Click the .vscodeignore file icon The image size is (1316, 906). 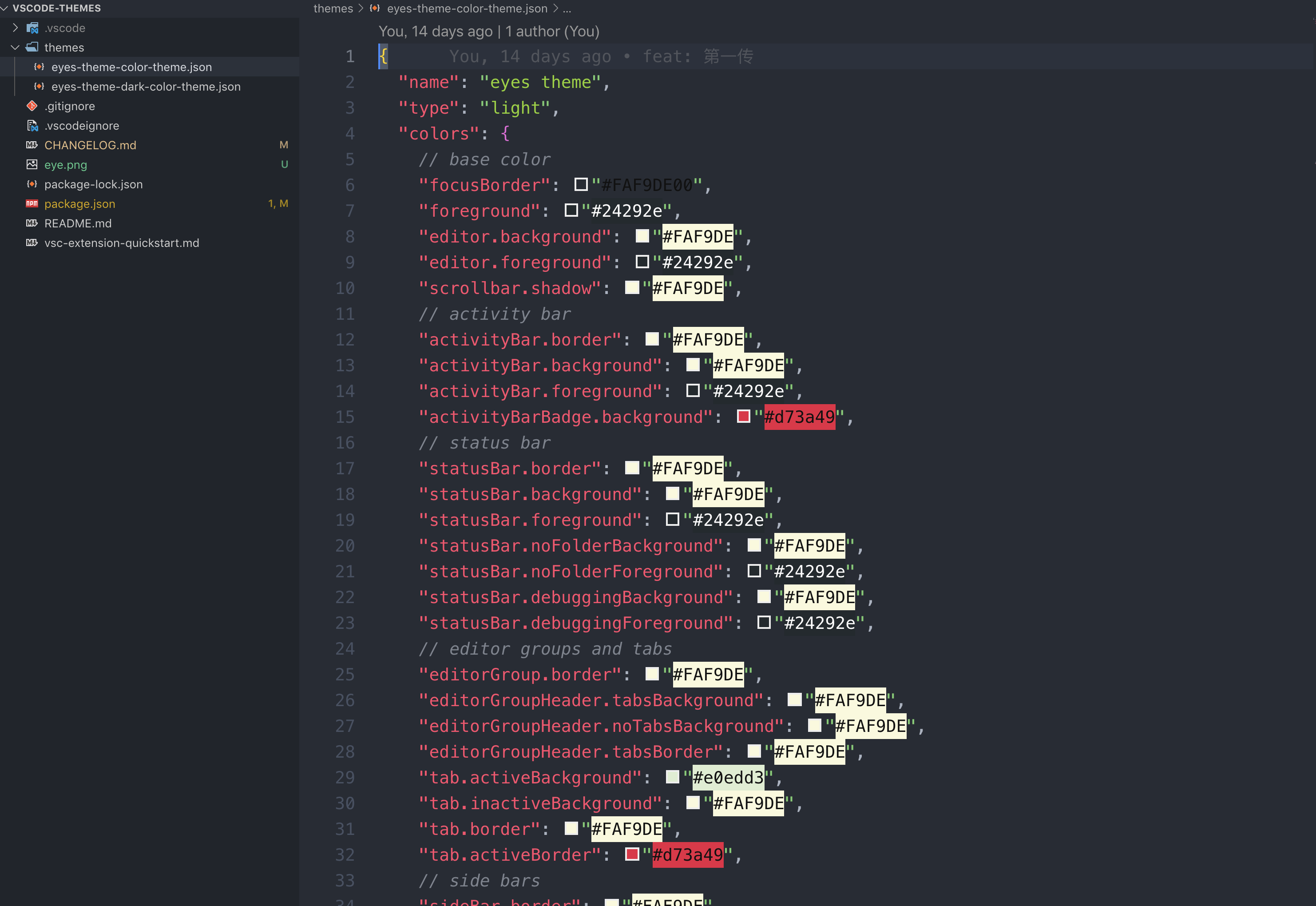click(32, 125)
